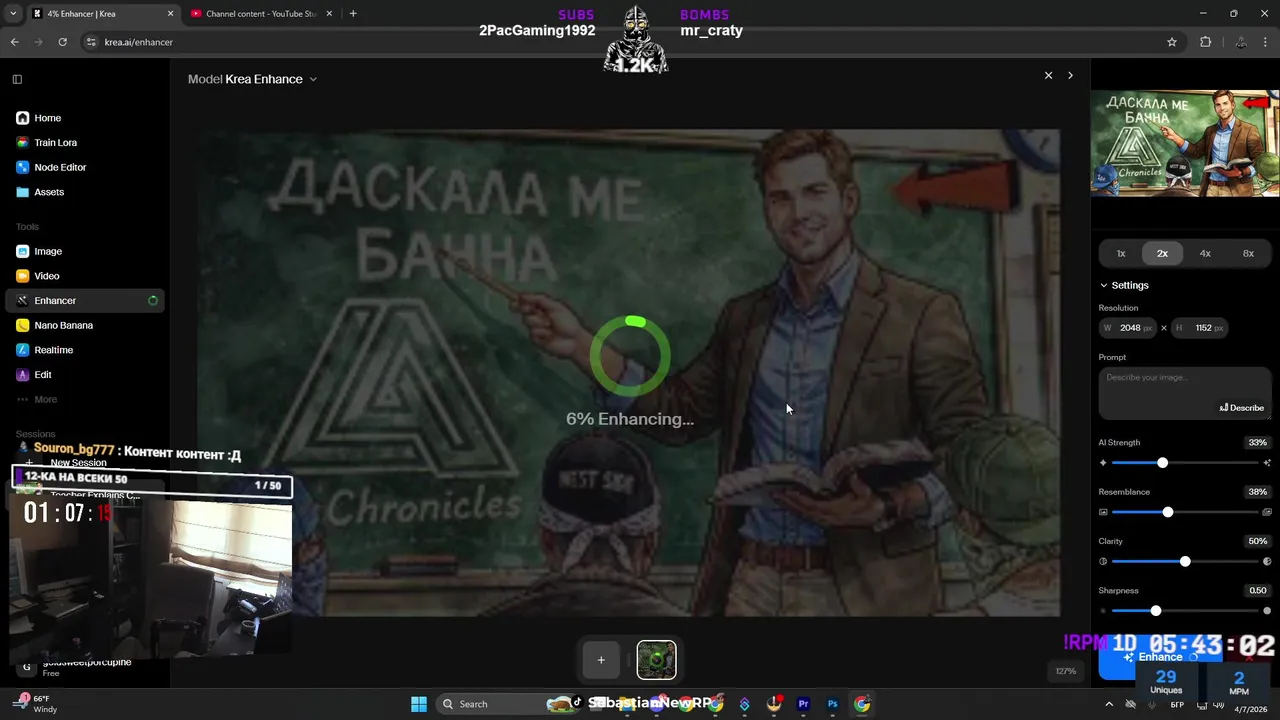Viewport: 1280px width, 720px height.
Task: Open Chrome three-dot menu
Action: click(1266, 42)
